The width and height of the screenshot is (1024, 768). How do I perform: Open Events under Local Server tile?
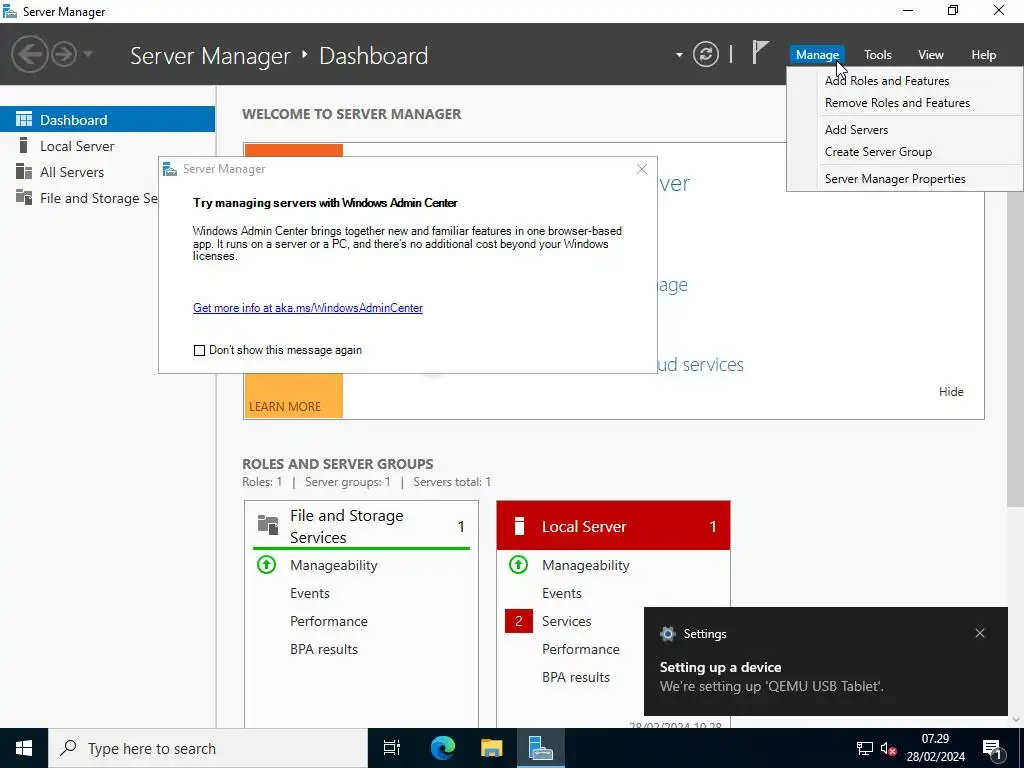562,593
